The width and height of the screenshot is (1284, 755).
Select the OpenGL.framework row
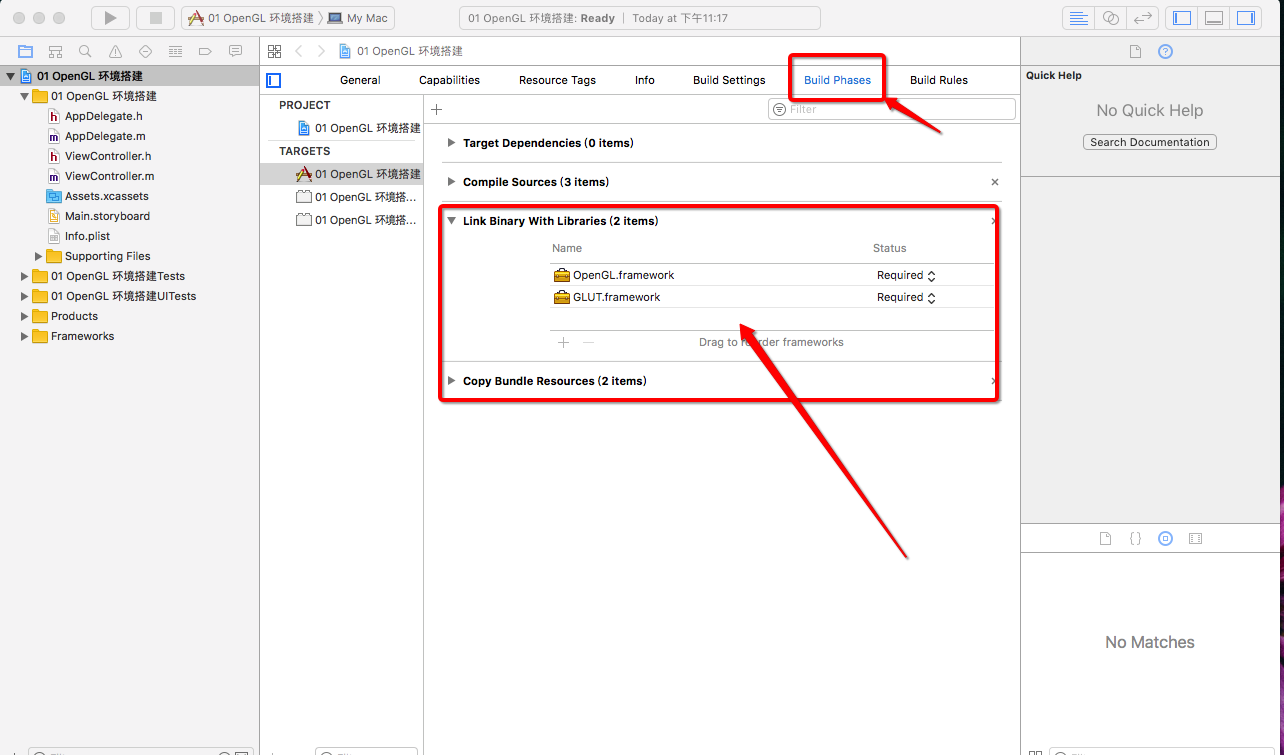pos(772,275)
